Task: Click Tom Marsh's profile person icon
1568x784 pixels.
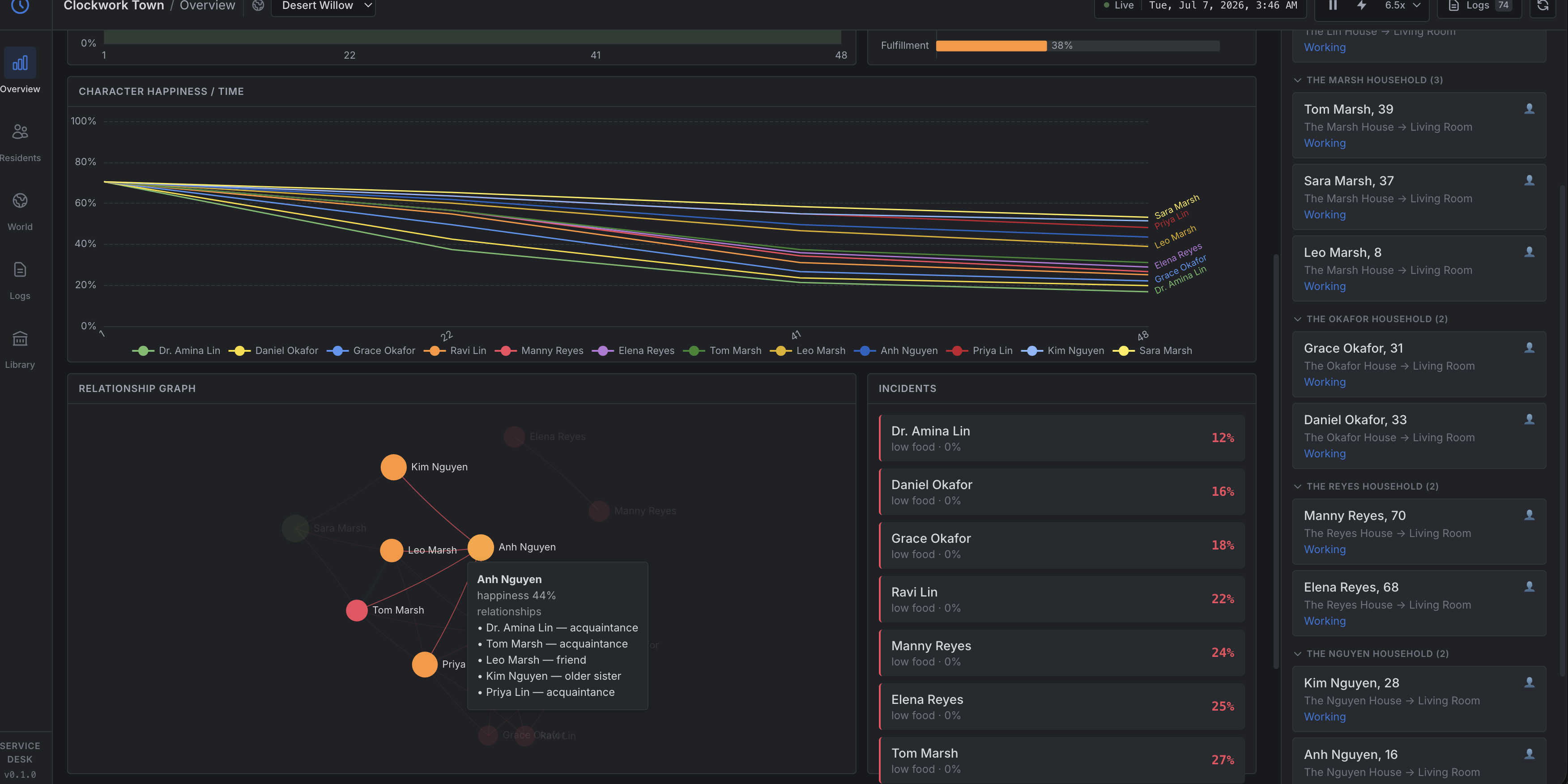Action: [1529, 109]
